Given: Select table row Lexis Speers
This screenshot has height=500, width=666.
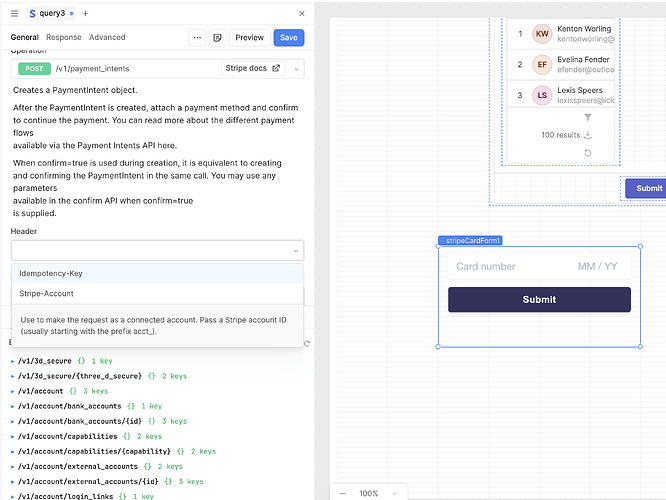Looking at the screenshot, I should click(561, 95).
